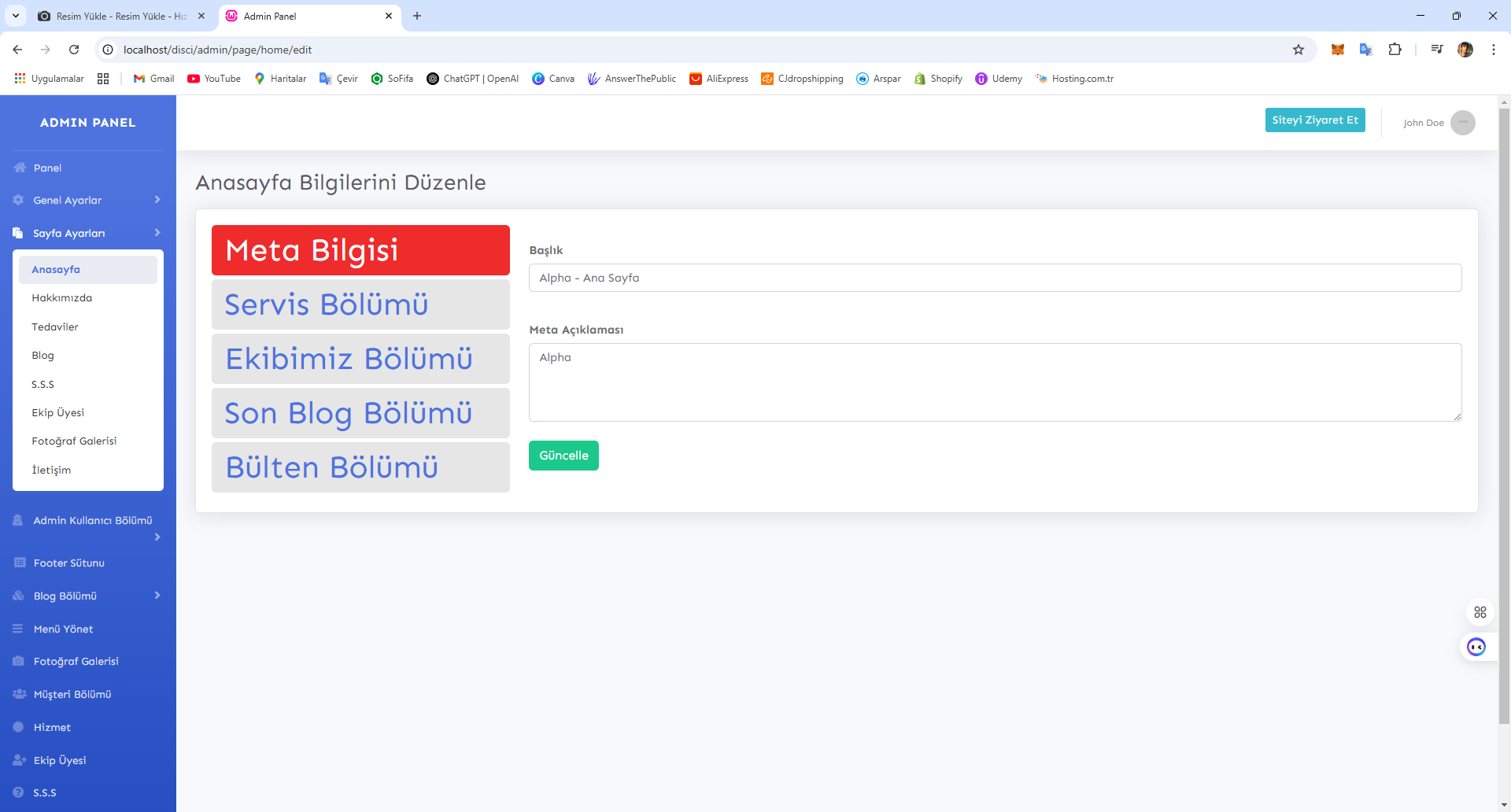1511x812 pixels.
Task: Reload the page with refresh icon
Action: pos(74,50)
